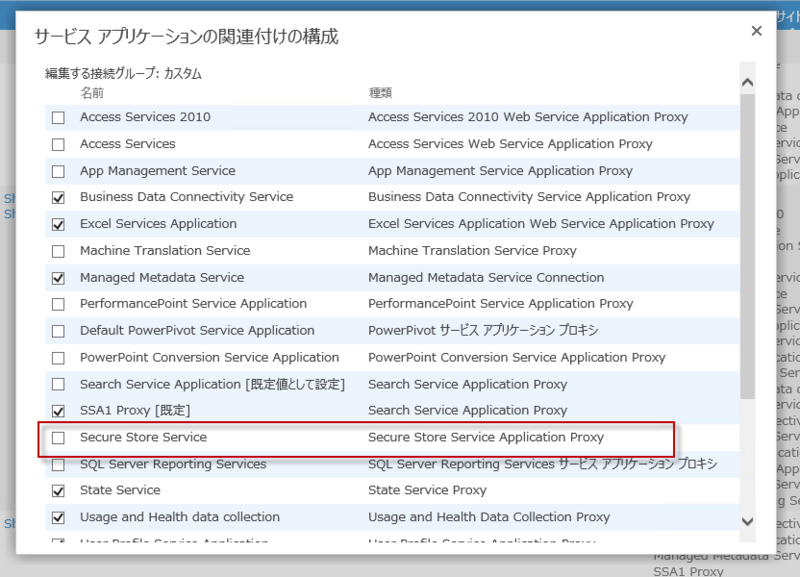Click 'App Management Service Application Proxy' text

500,170
